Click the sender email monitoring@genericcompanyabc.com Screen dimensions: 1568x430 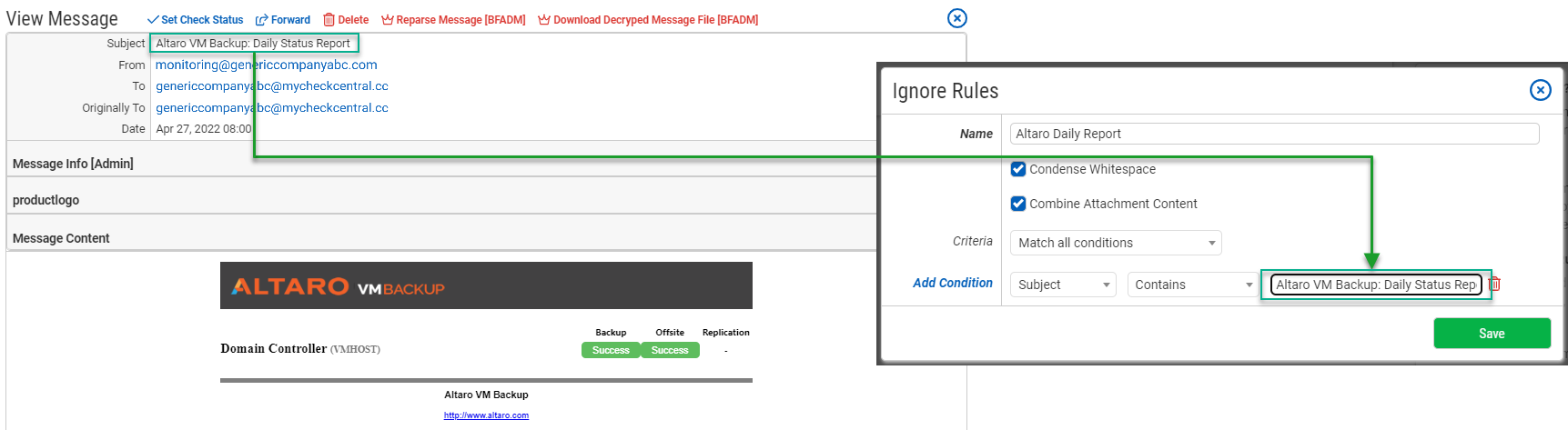tap(266, 65)
